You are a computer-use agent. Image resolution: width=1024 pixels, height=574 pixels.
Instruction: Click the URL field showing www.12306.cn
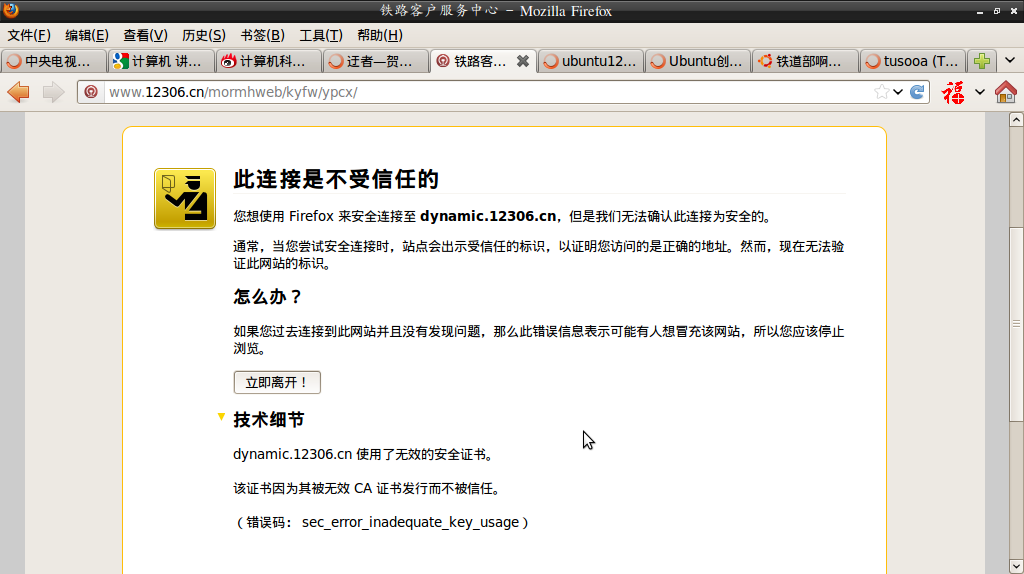pos(487,92)
